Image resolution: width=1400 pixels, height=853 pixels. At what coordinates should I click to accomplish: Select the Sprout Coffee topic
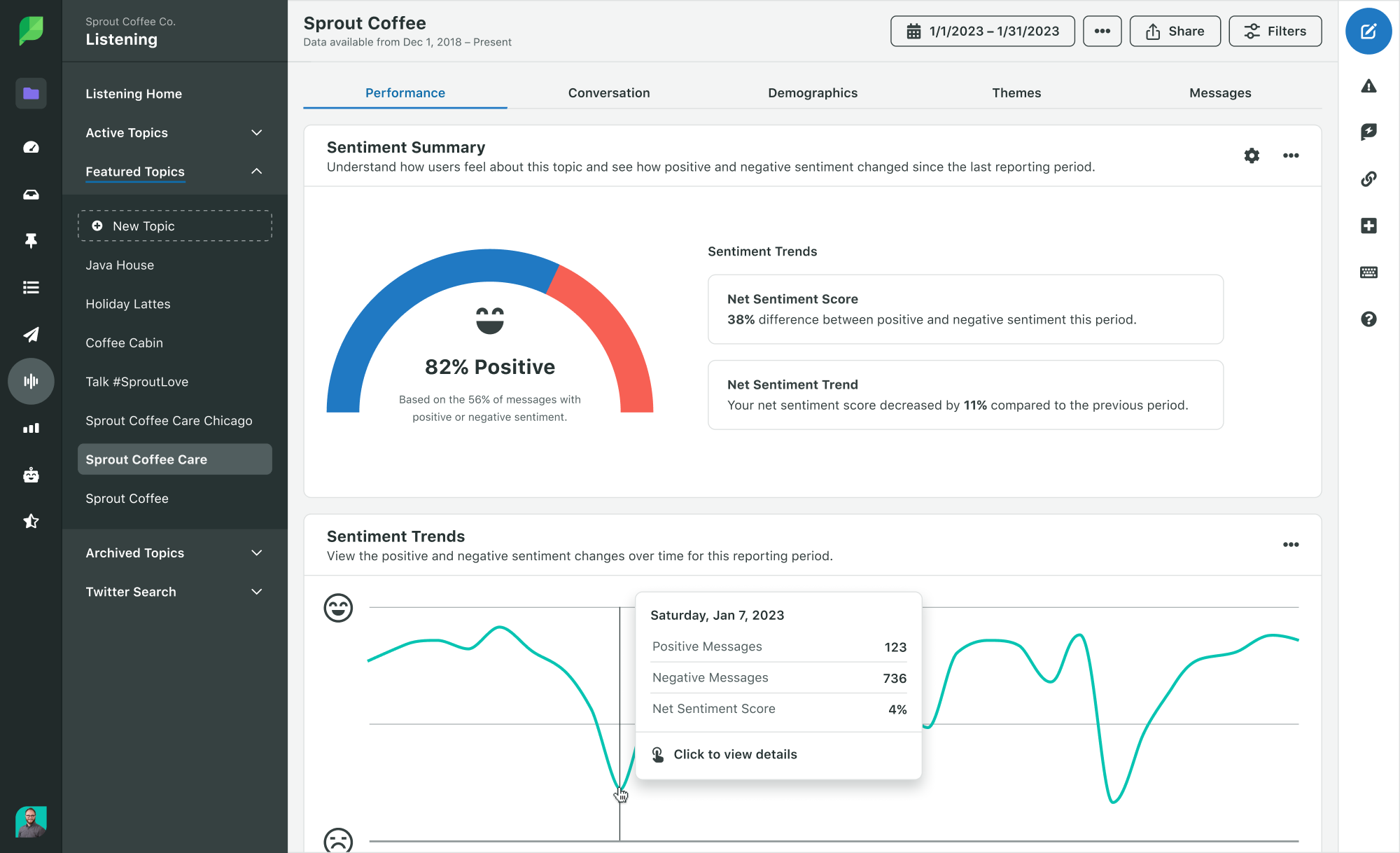click(127, 497)
